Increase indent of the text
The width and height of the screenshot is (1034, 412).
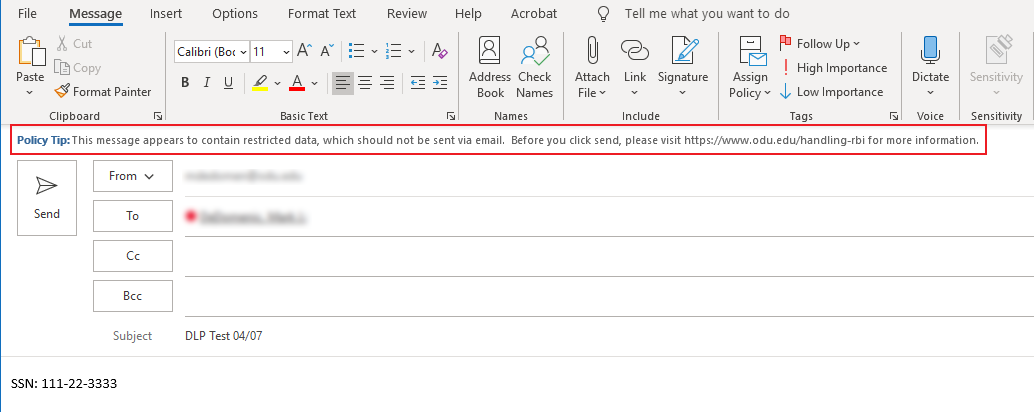pos(442,82)
